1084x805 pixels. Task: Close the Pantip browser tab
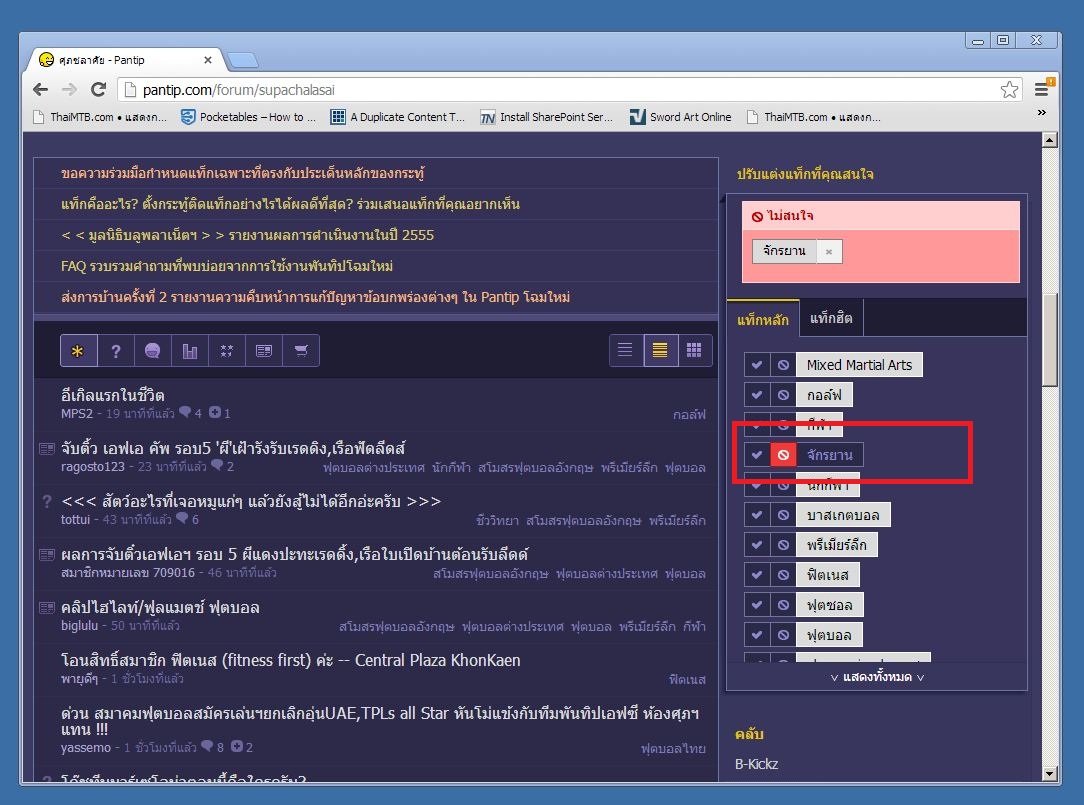tap(207, 60)
